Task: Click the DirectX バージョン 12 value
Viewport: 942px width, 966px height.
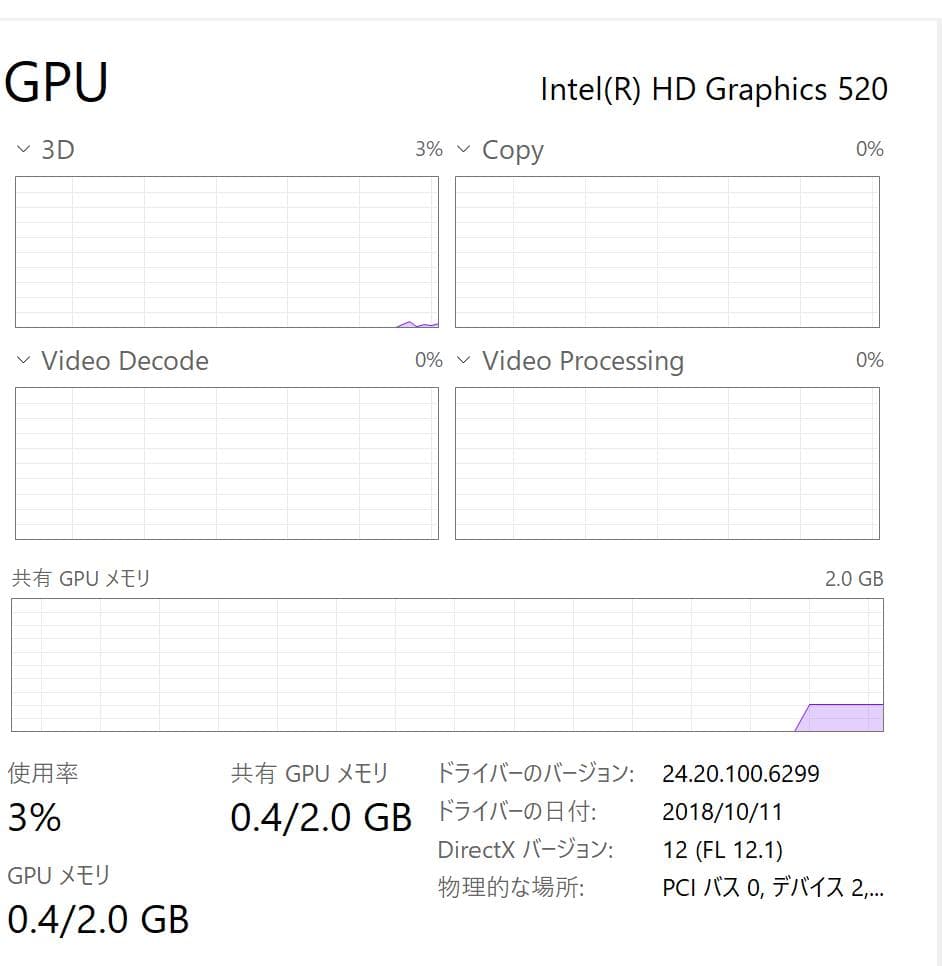Action: pos(725,849)
